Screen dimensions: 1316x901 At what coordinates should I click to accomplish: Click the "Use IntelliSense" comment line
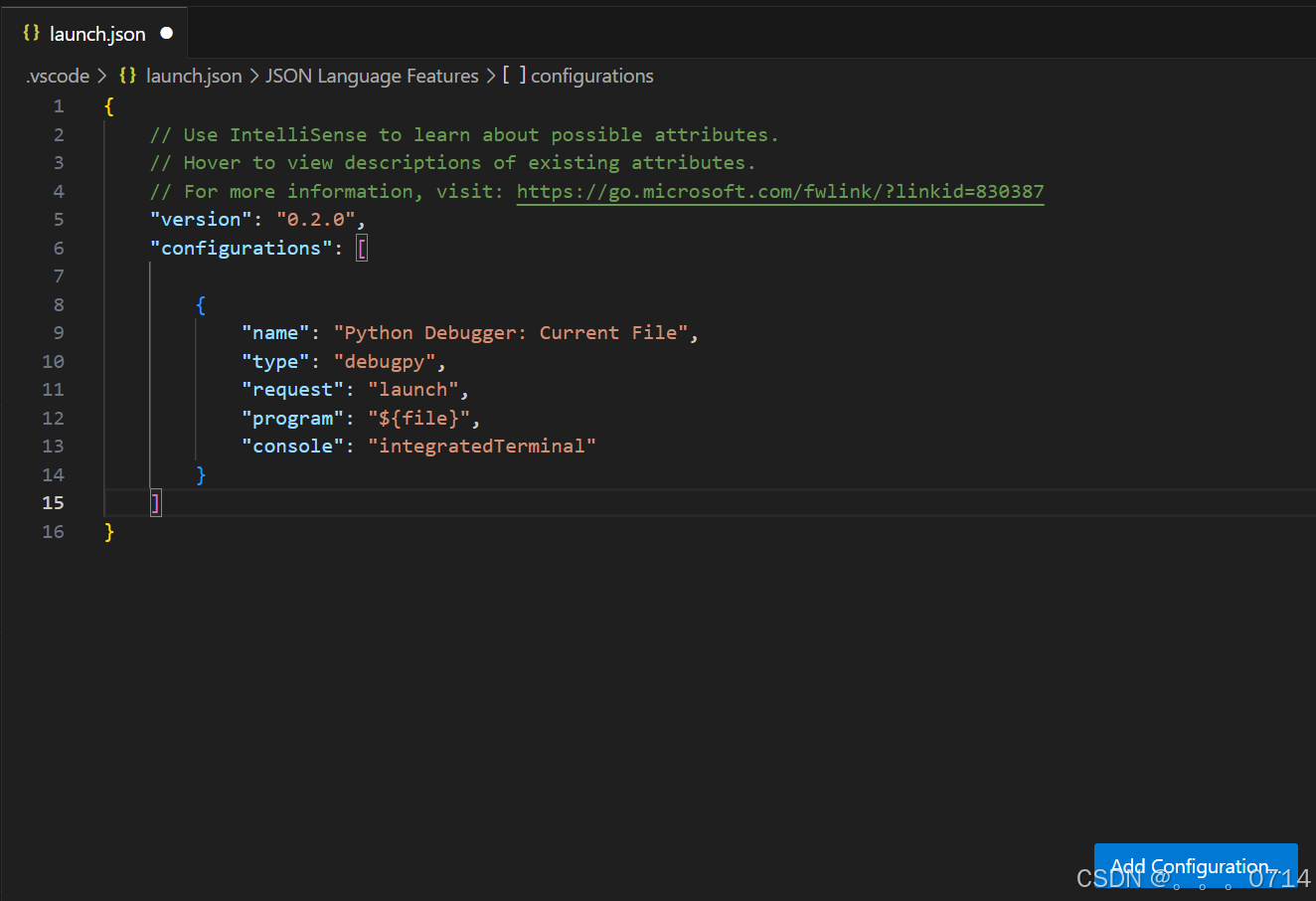pyautogui.click(x=464, y=135)
